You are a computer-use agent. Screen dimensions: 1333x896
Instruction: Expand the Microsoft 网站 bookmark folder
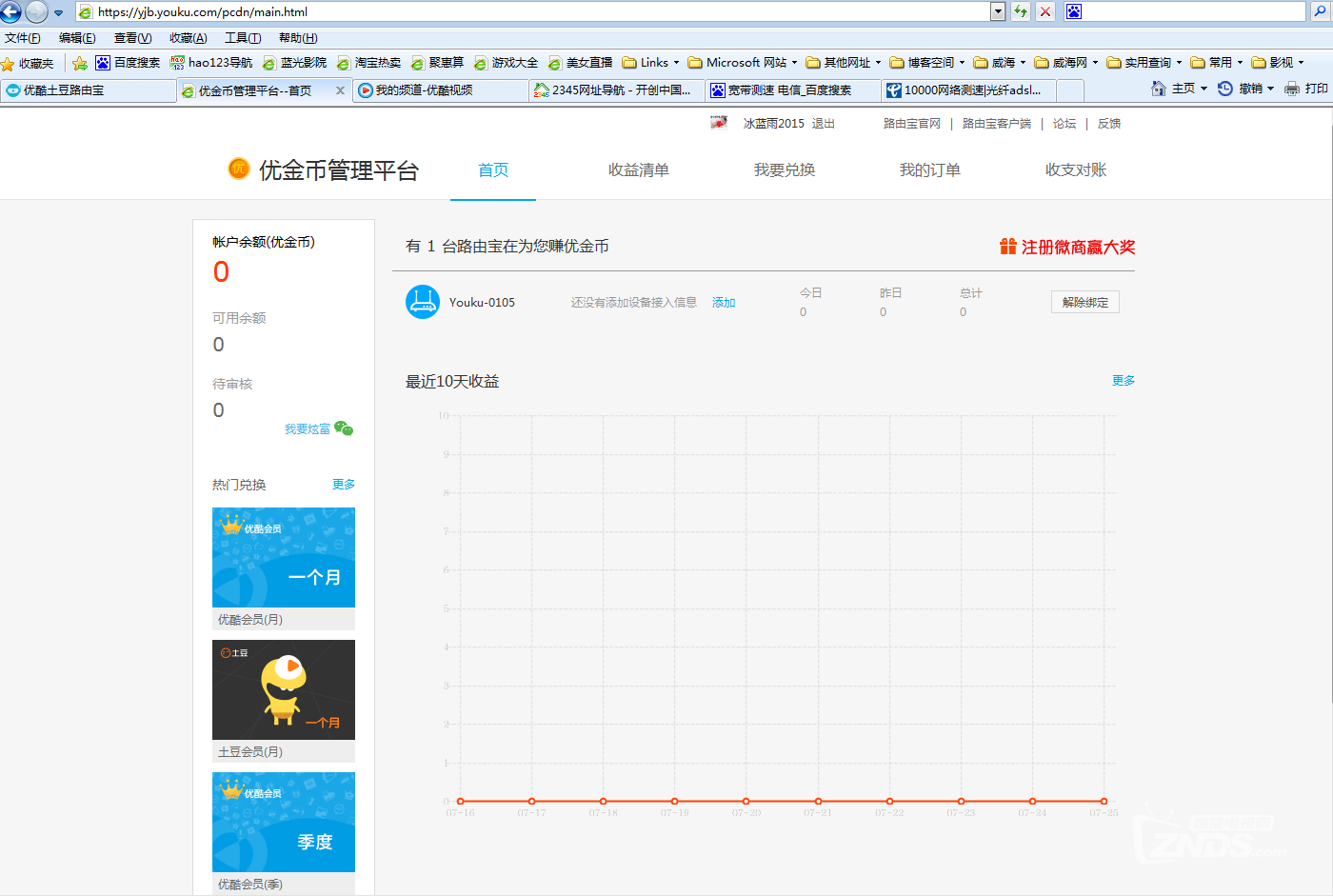pyautogui.click(x=742, y=63)
